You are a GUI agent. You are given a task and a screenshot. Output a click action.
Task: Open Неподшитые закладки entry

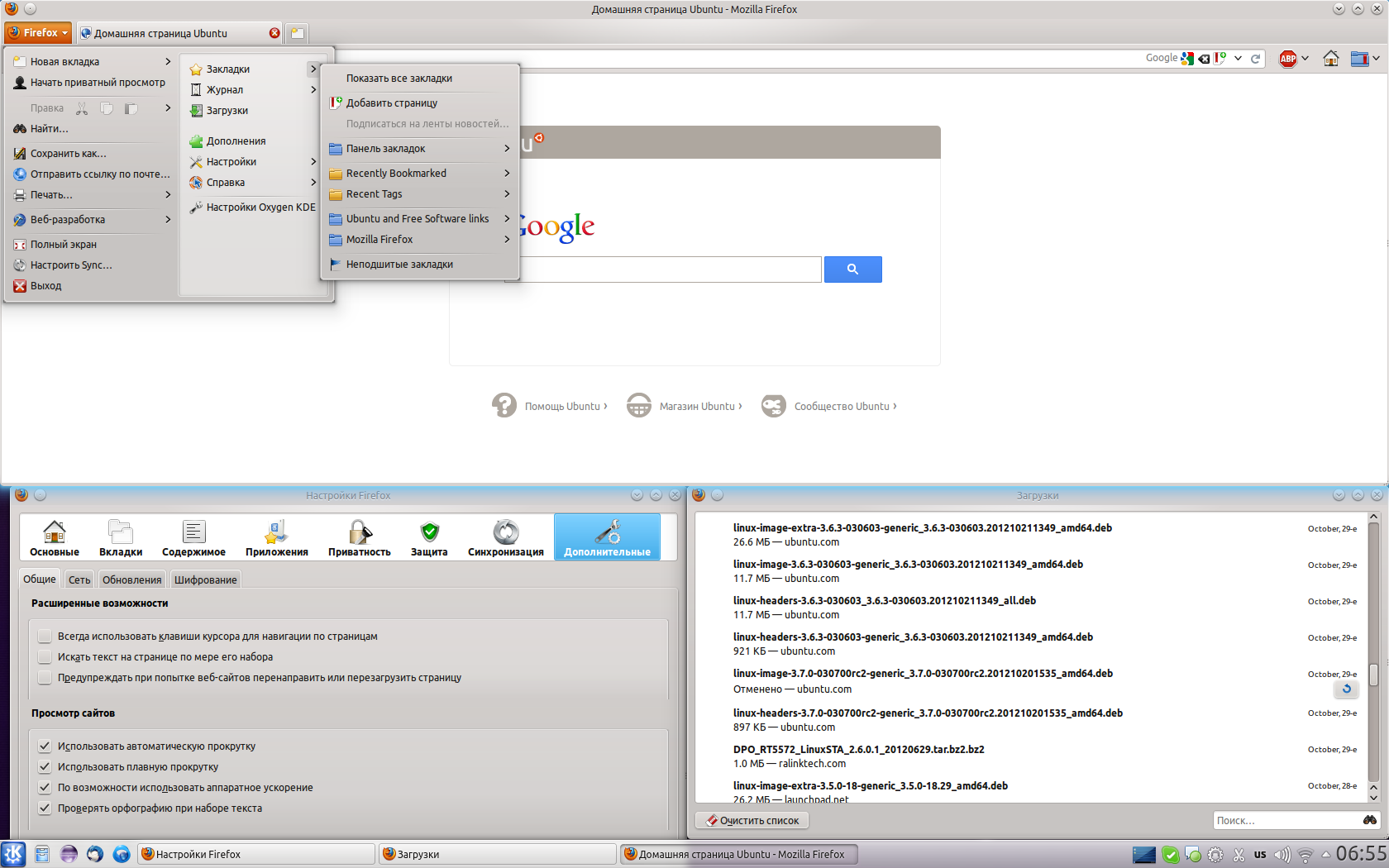click(x=420, y=265)
